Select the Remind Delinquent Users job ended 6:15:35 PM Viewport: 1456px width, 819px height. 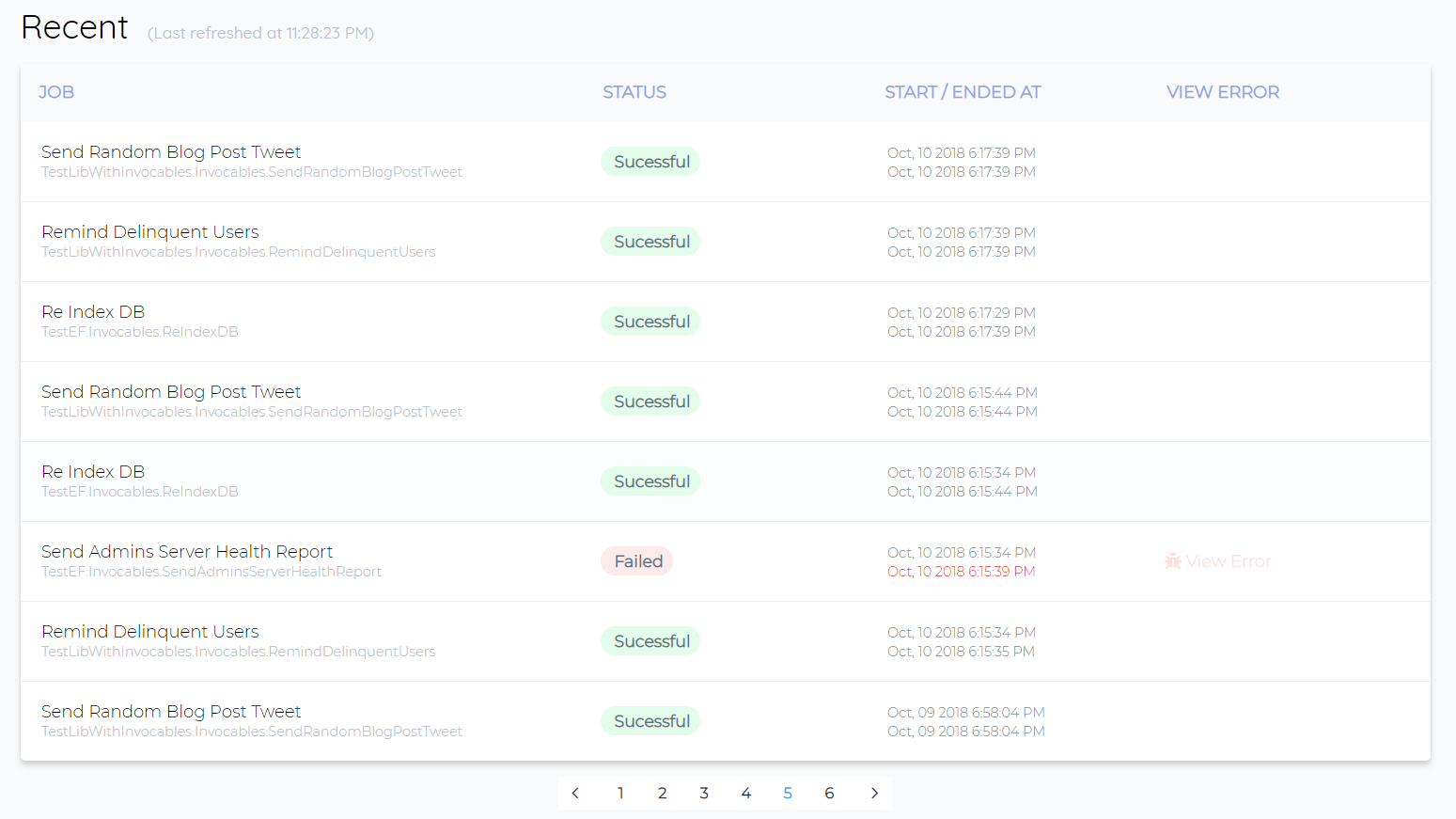150,631
